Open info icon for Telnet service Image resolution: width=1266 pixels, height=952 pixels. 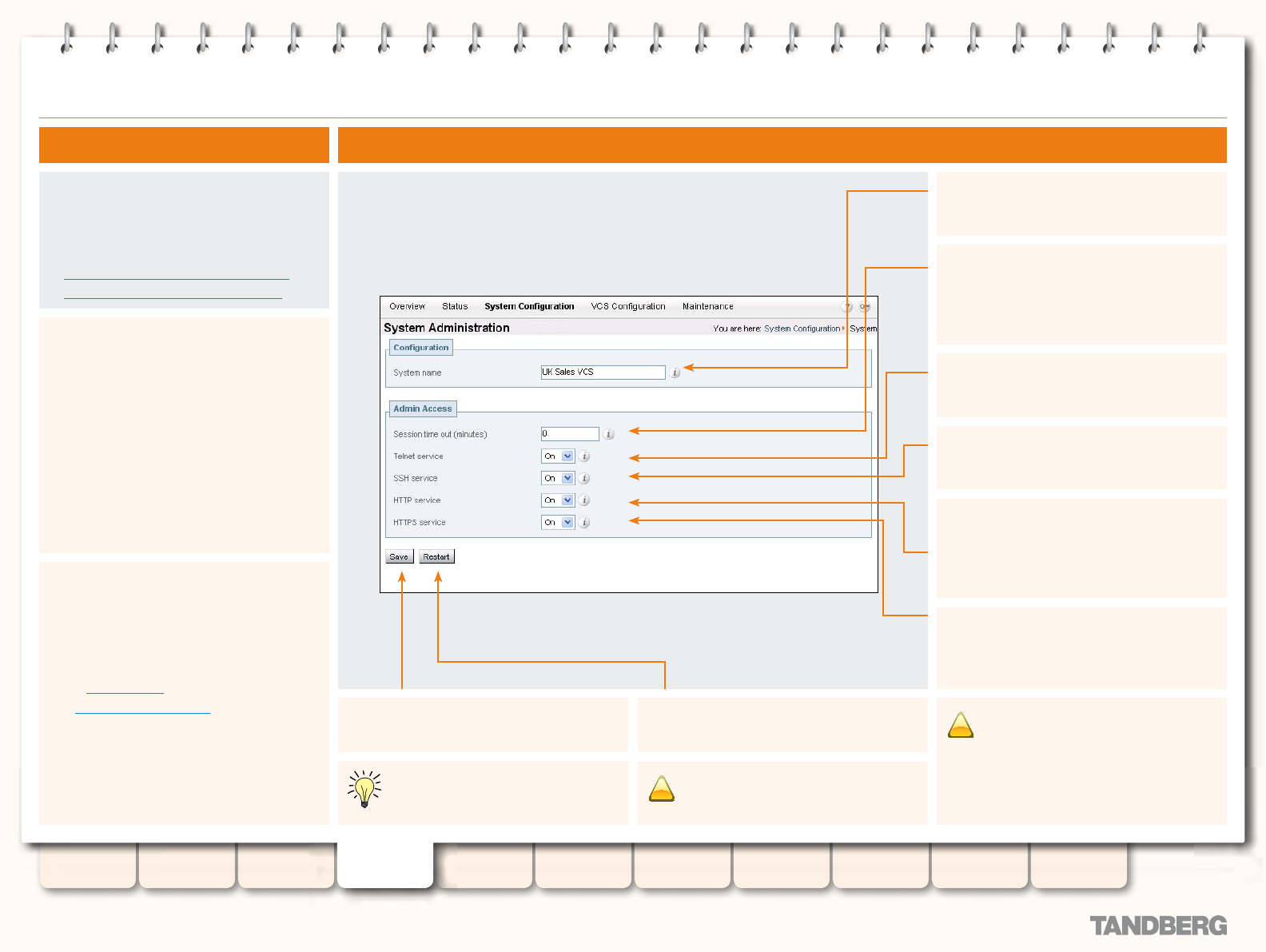tap(585, 456)
